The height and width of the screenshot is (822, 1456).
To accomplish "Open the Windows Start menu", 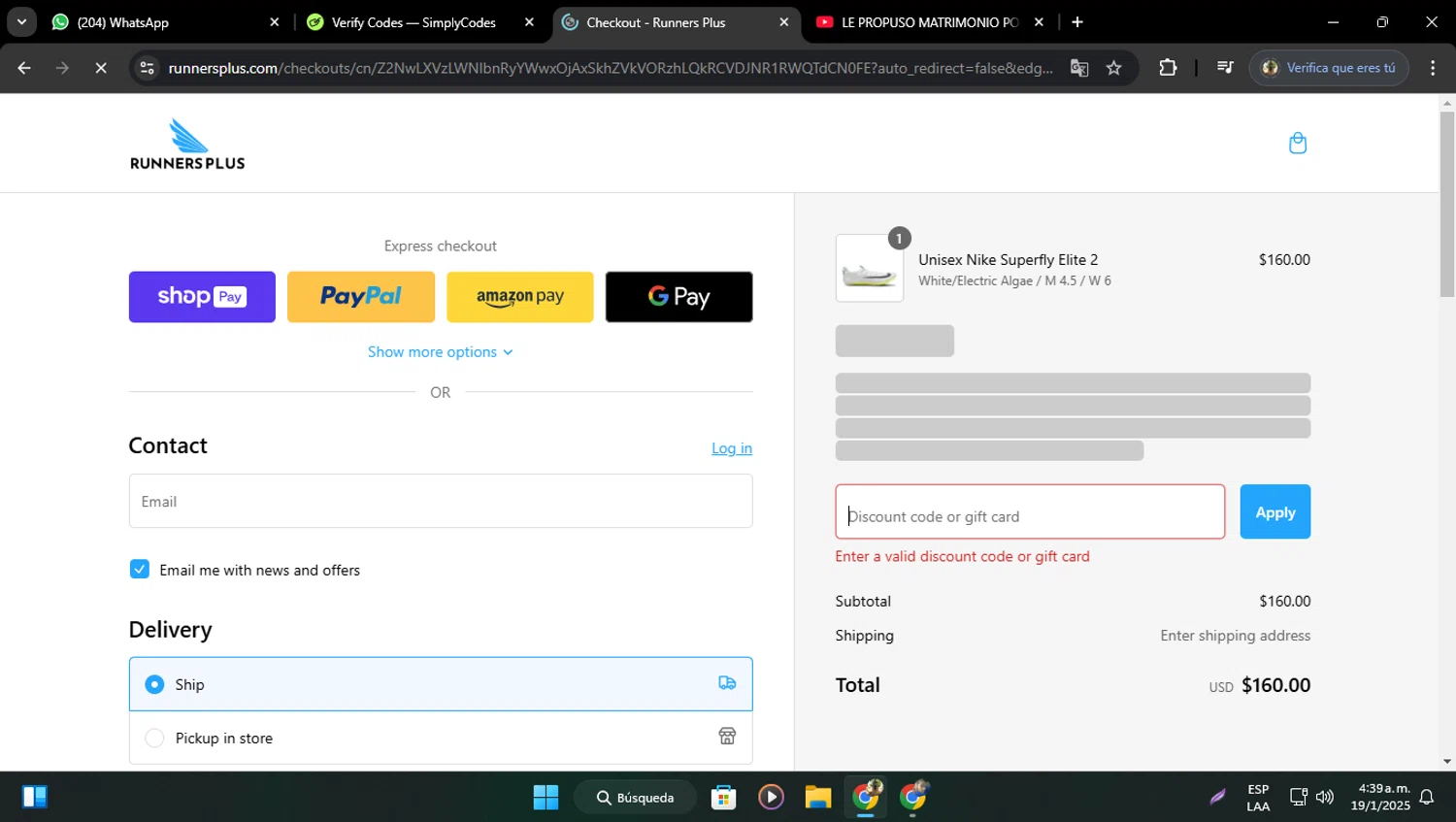I will tap(546, 797).
